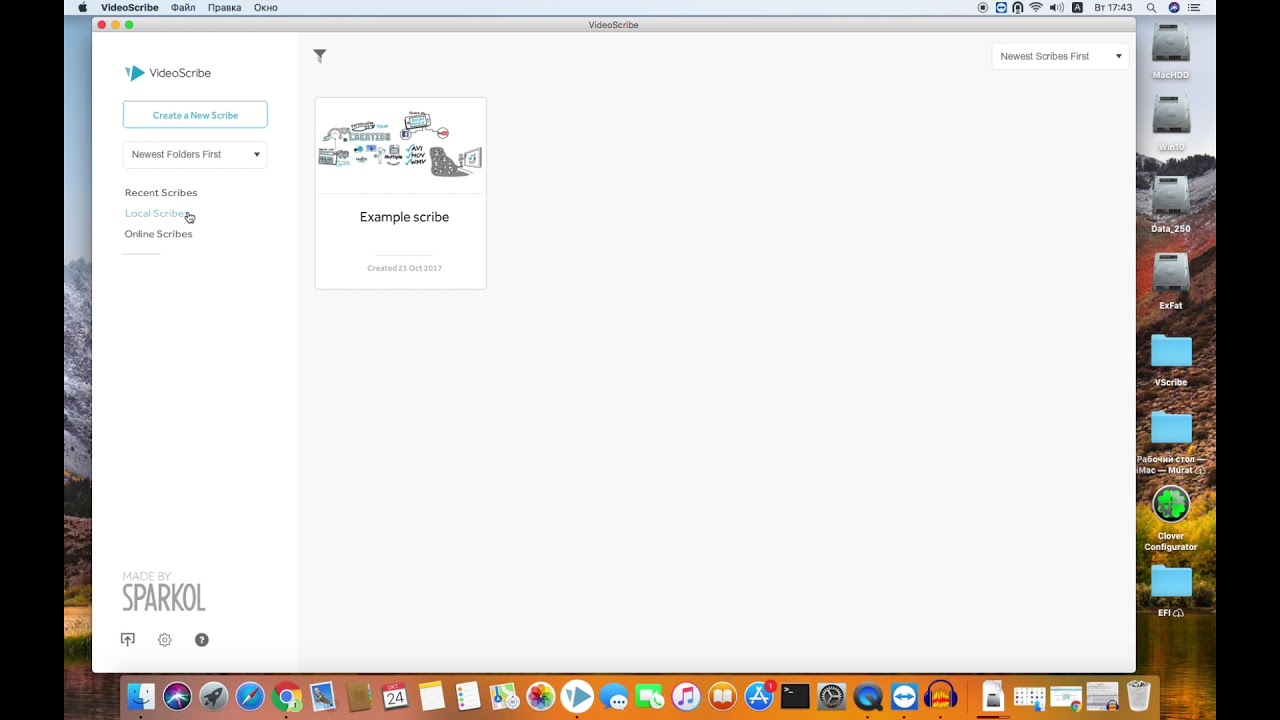Viewport: 1280px width, 720px height.
Task: Open System Preferences gear in dock
Action: (x=832, y=696)
